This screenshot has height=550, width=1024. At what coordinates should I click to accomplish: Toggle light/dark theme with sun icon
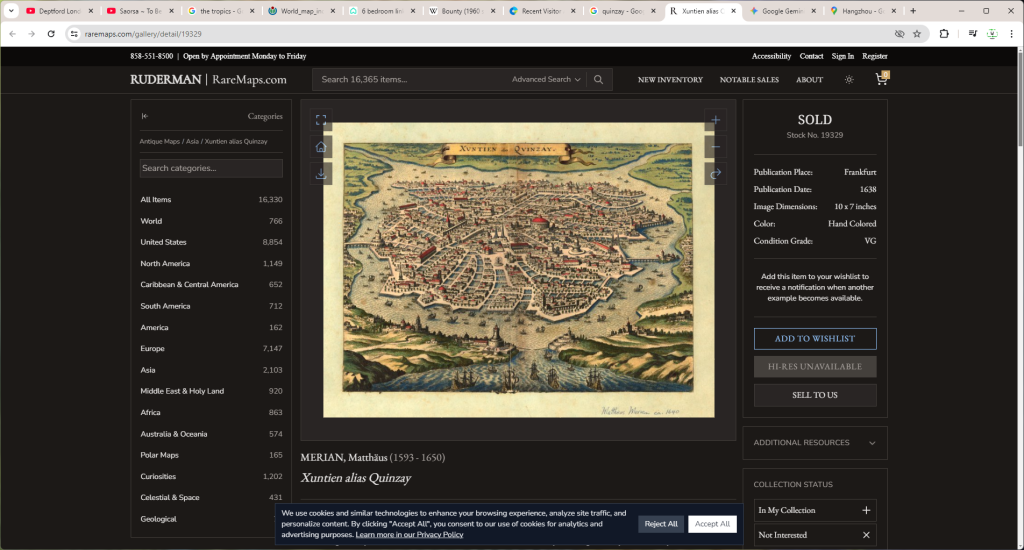[849, 79]
